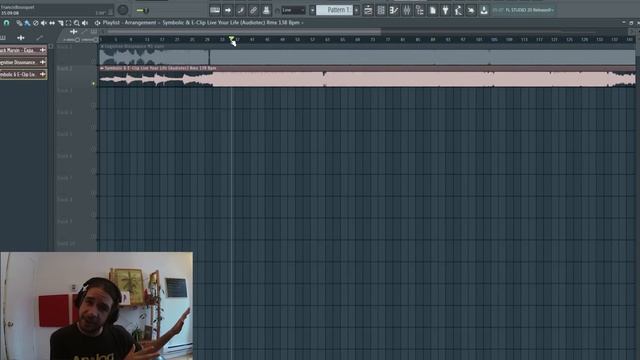Image resolution: width=640 pixels, height=360 pixels.
Task: Select the Playback speaker tool
Action: (85, 23)
